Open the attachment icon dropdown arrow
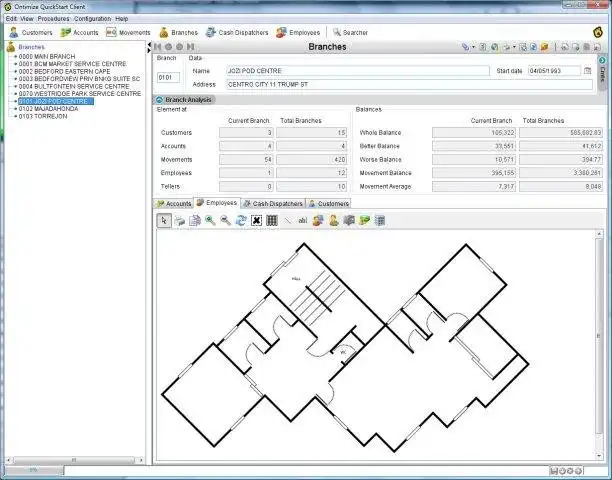612x480 pixels. (473, 47)
